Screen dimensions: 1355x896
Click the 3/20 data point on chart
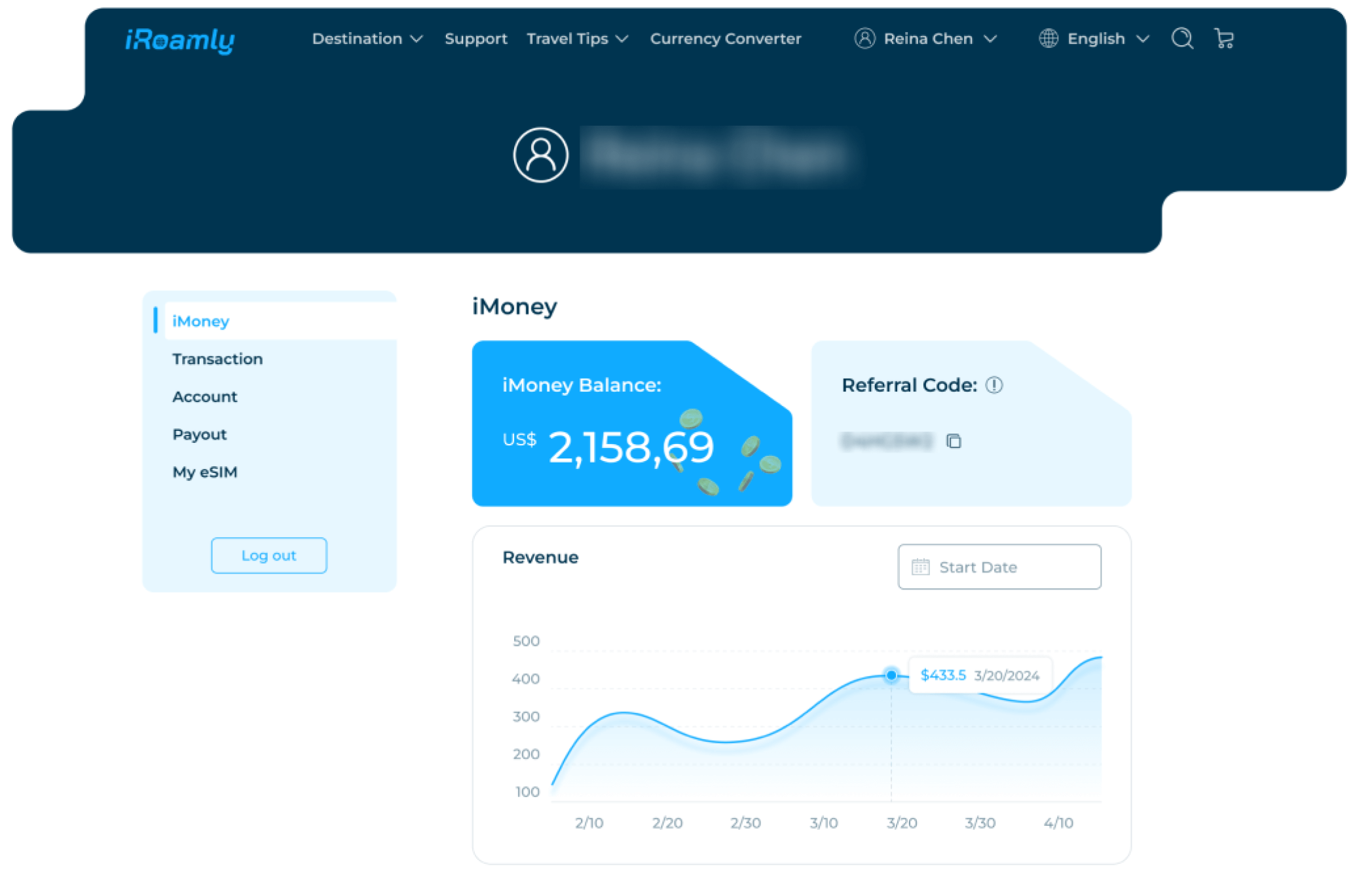[x=891, y=675]
